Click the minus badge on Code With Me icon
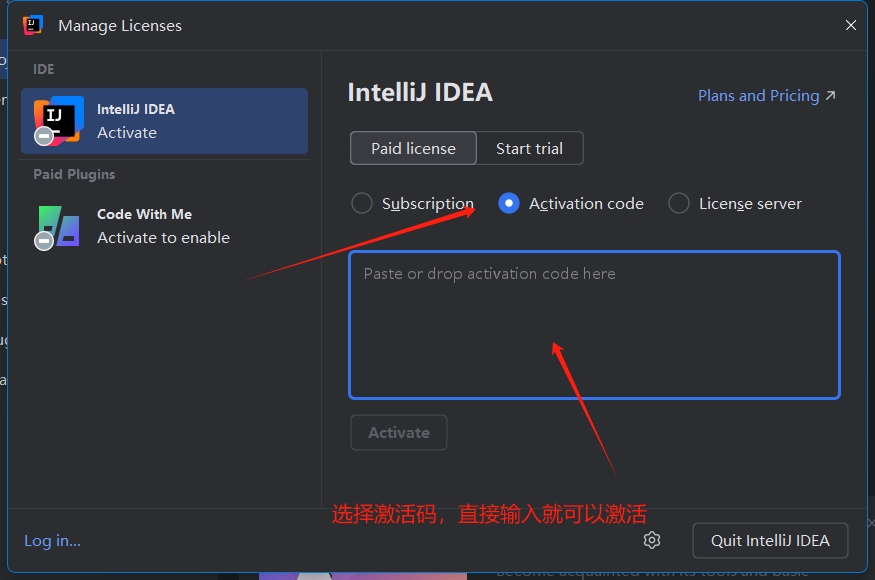Viewport: 875px width, 580px height. 43,241
